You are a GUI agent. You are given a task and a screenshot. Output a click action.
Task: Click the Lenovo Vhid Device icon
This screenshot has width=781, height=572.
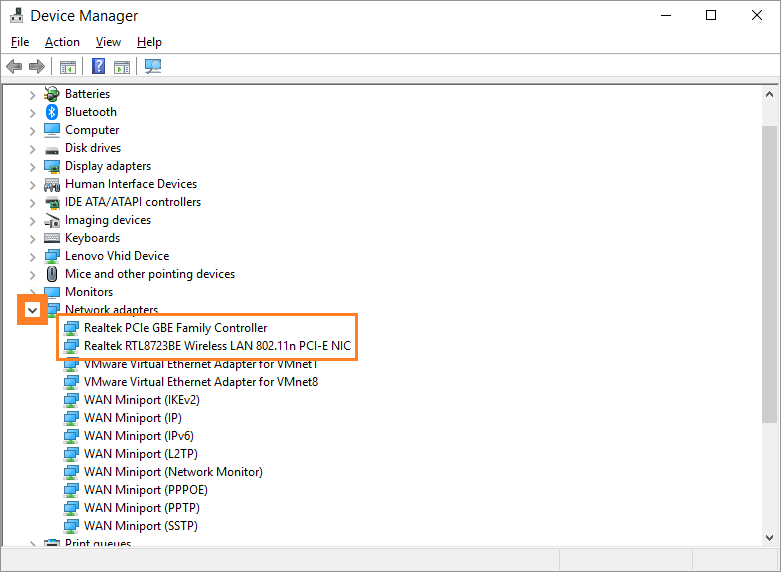tap(52, 256)
